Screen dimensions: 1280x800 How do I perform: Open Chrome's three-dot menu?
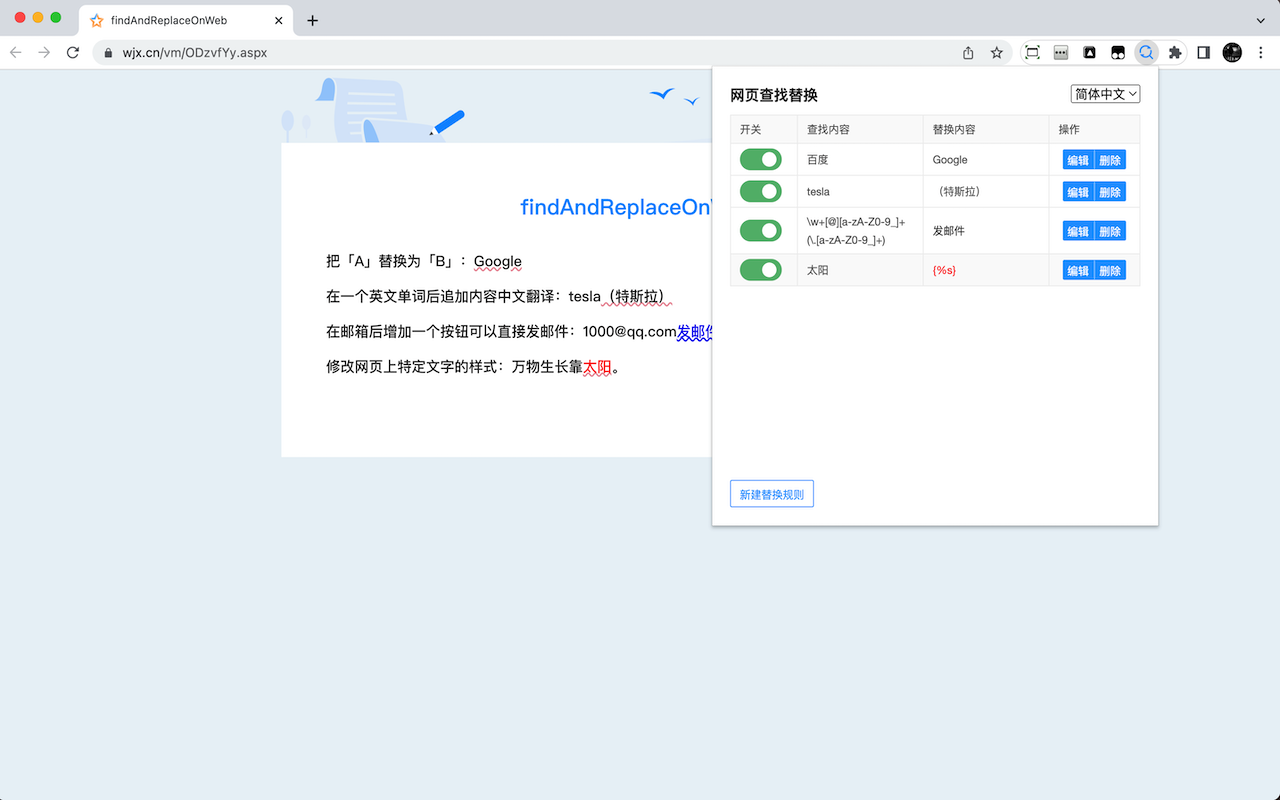pos(1260,52)
